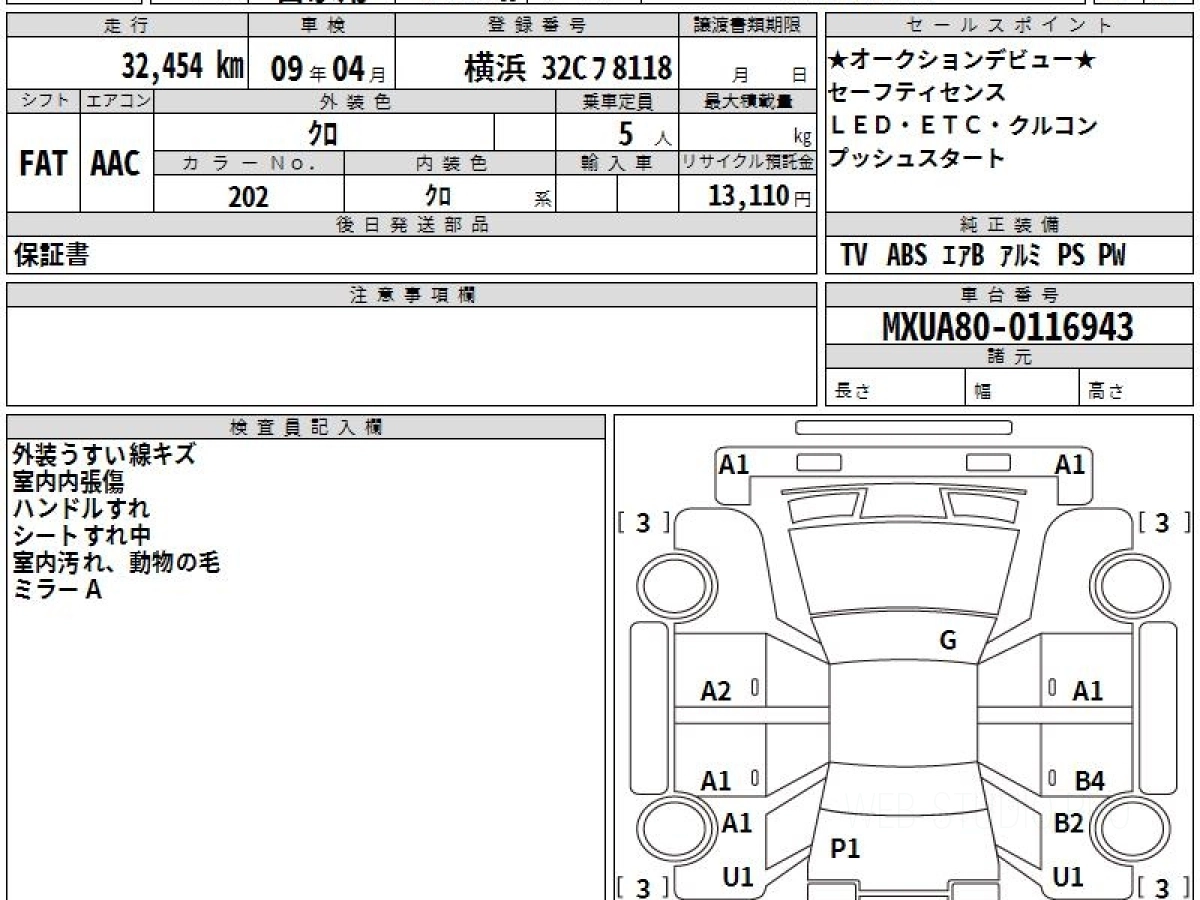Select the LED・ETC・クルコン line
1200x900 pixels.
(962, 126)
